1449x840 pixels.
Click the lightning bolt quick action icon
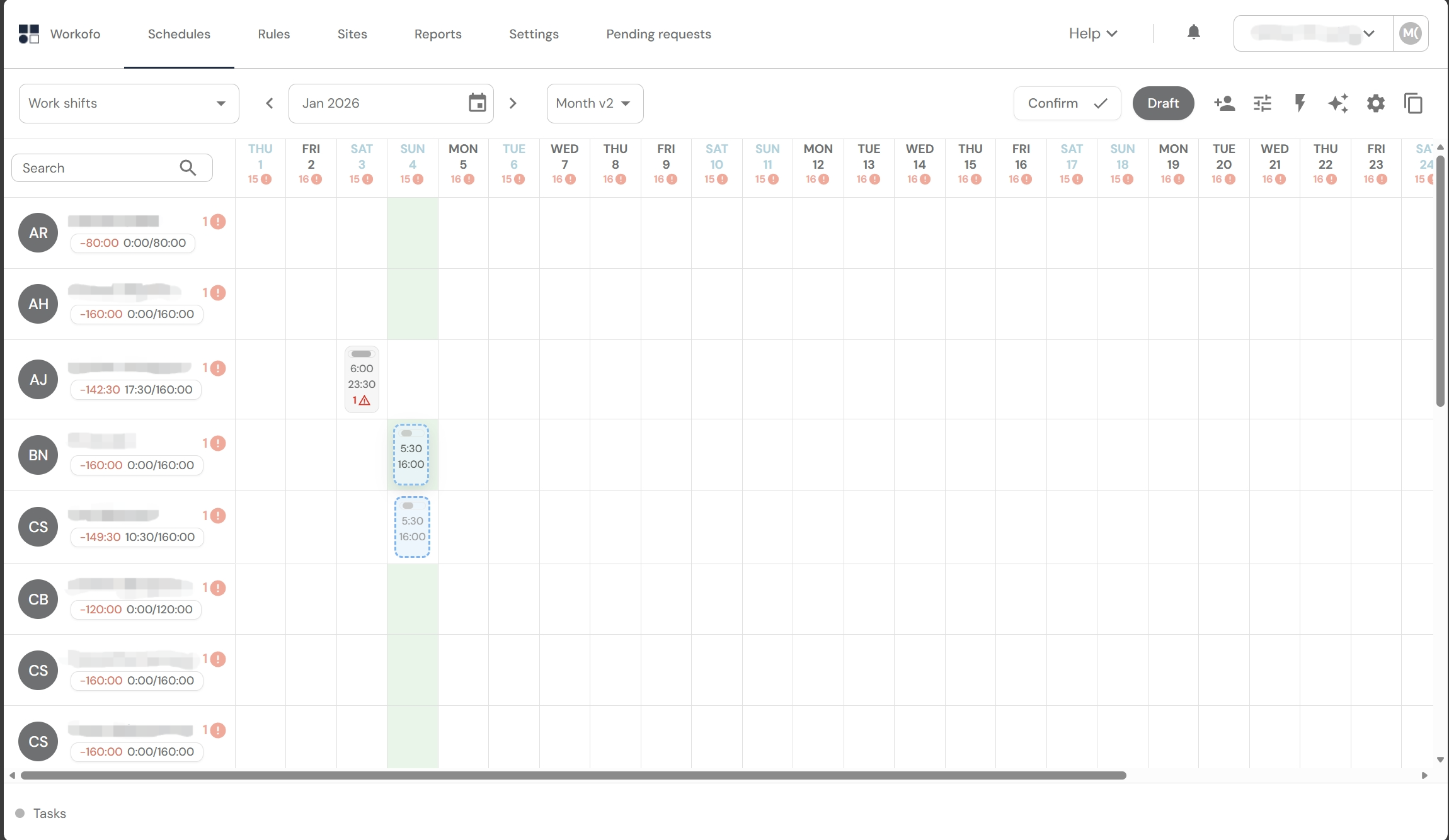click(x=1300, y=103)
